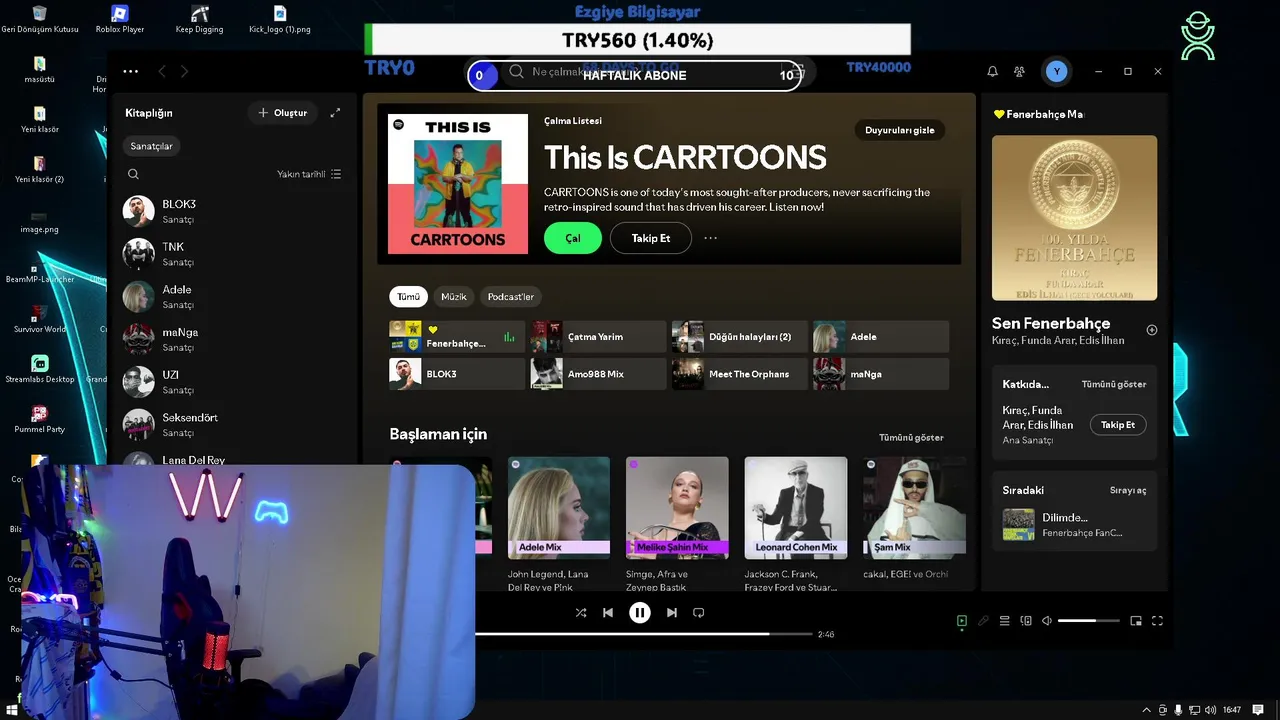Open lyrics microphone icon
Image resolution: width=1280 pixels, height=720 pixels.
pos(983,621)
